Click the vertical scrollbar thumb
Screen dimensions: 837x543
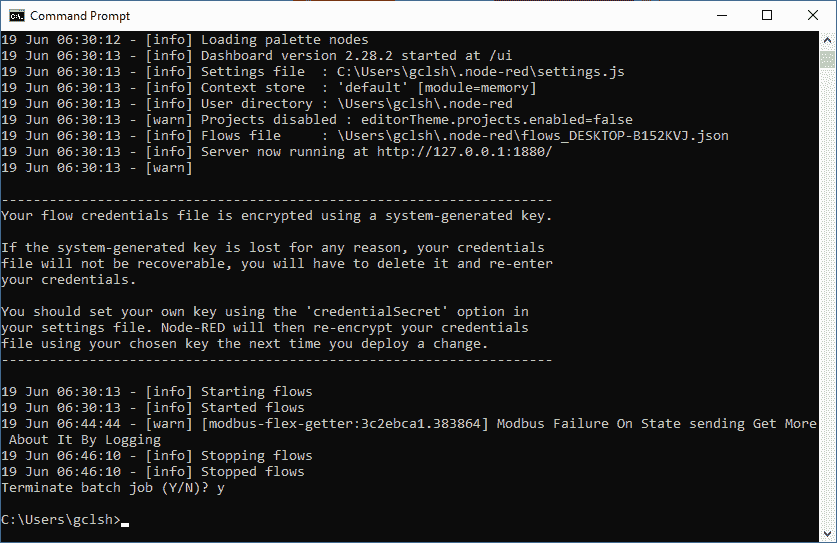[x=827, y=59]
